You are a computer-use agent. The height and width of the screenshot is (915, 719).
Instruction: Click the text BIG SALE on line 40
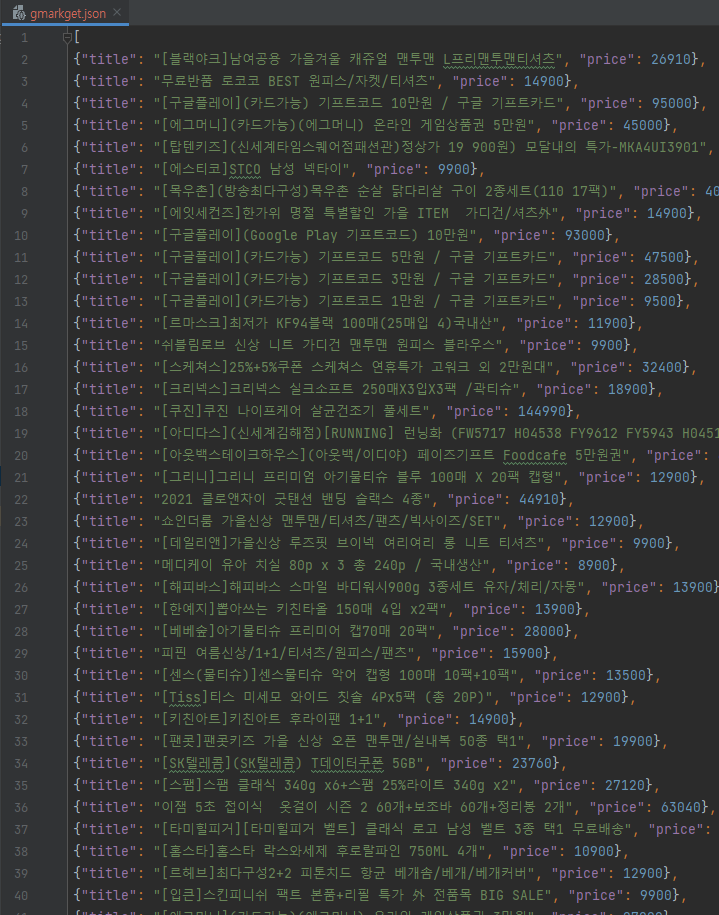512,895
